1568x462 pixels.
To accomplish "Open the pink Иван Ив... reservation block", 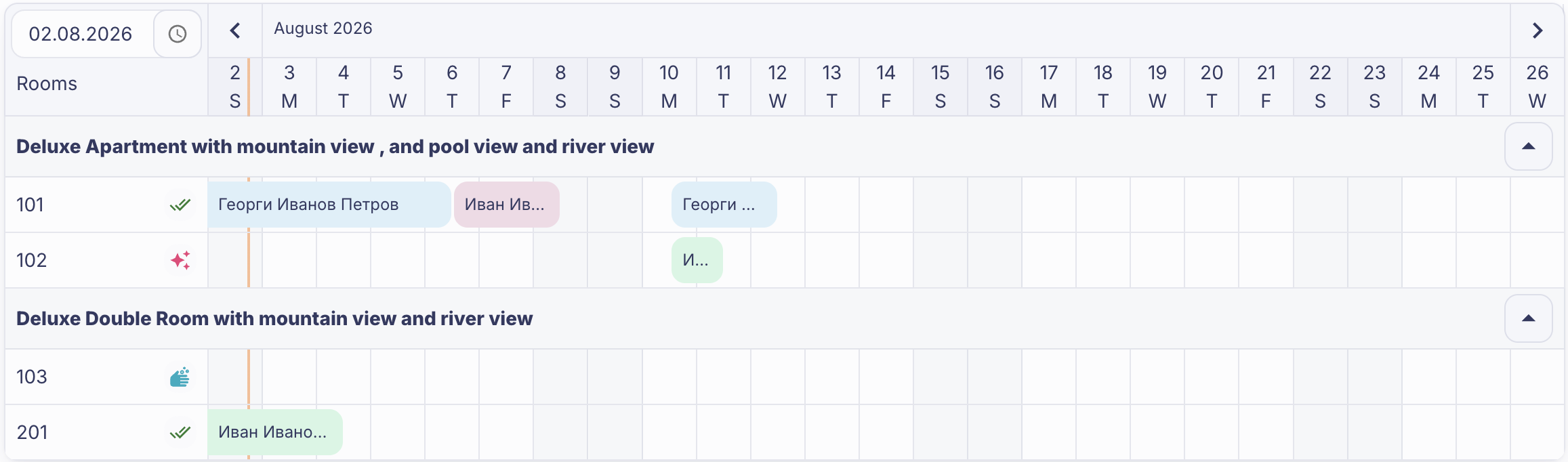I will [x=507, y=205].
